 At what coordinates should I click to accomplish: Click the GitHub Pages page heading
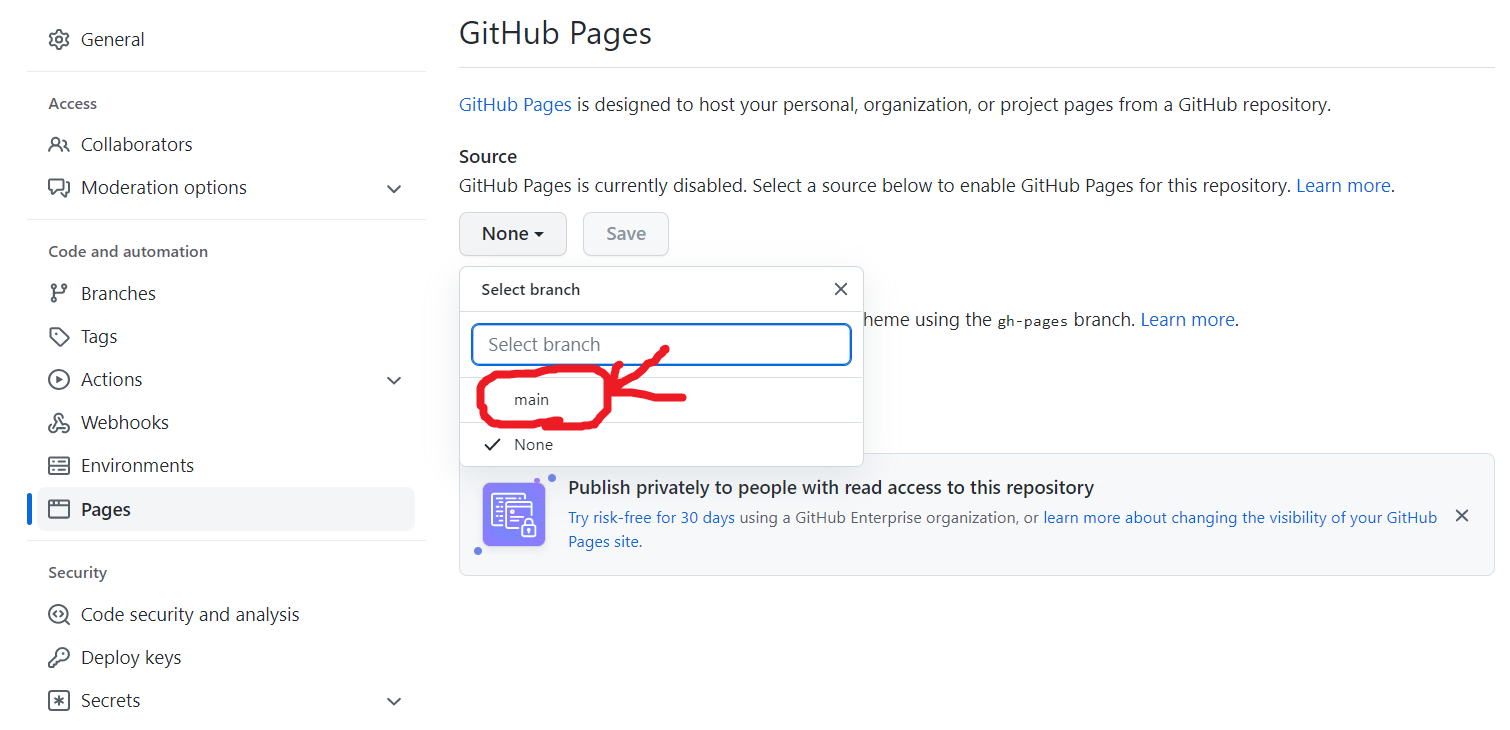click(555, 33)
